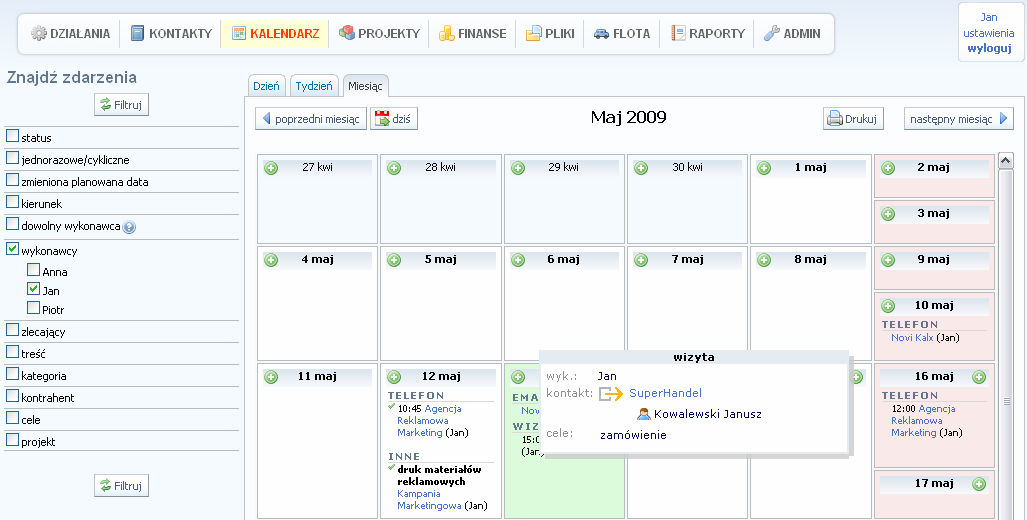Tick the zmieniona planowana data checkbox
1027x520 pixels.
click(12, 180)
